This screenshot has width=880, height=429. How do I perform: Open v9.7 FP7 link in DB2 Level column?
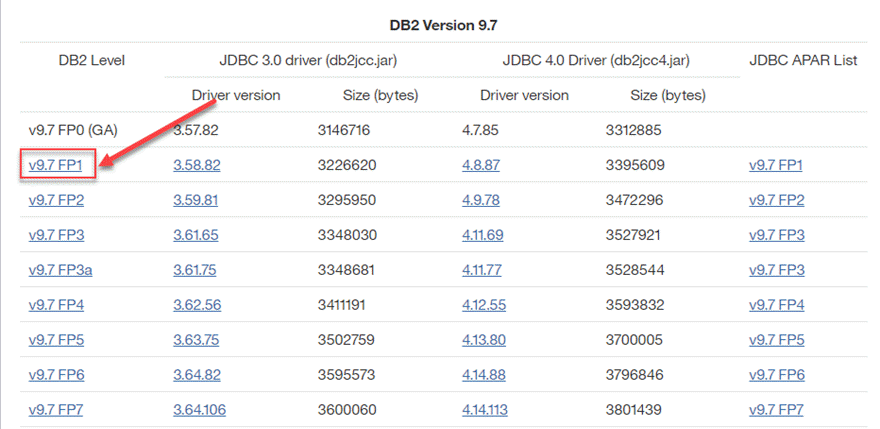click(56, 410)
